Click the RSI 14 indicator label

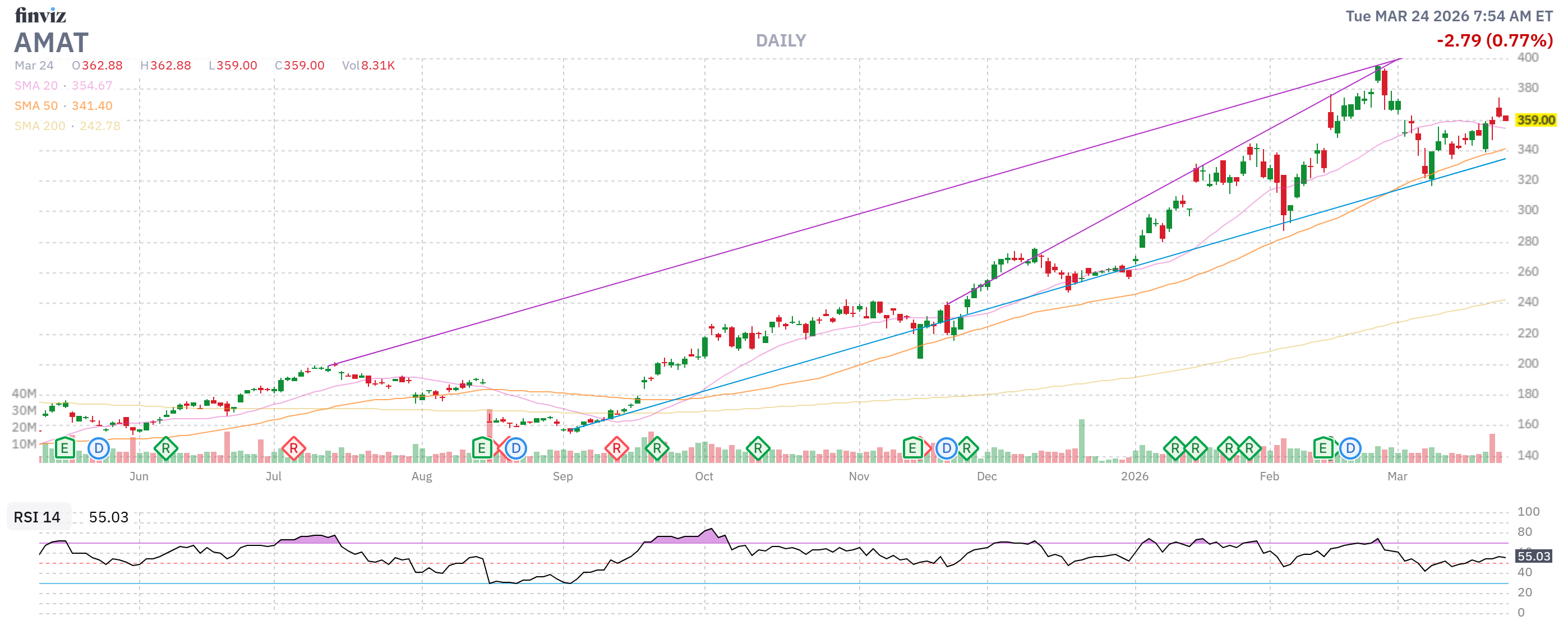click(x=37, y=517)
